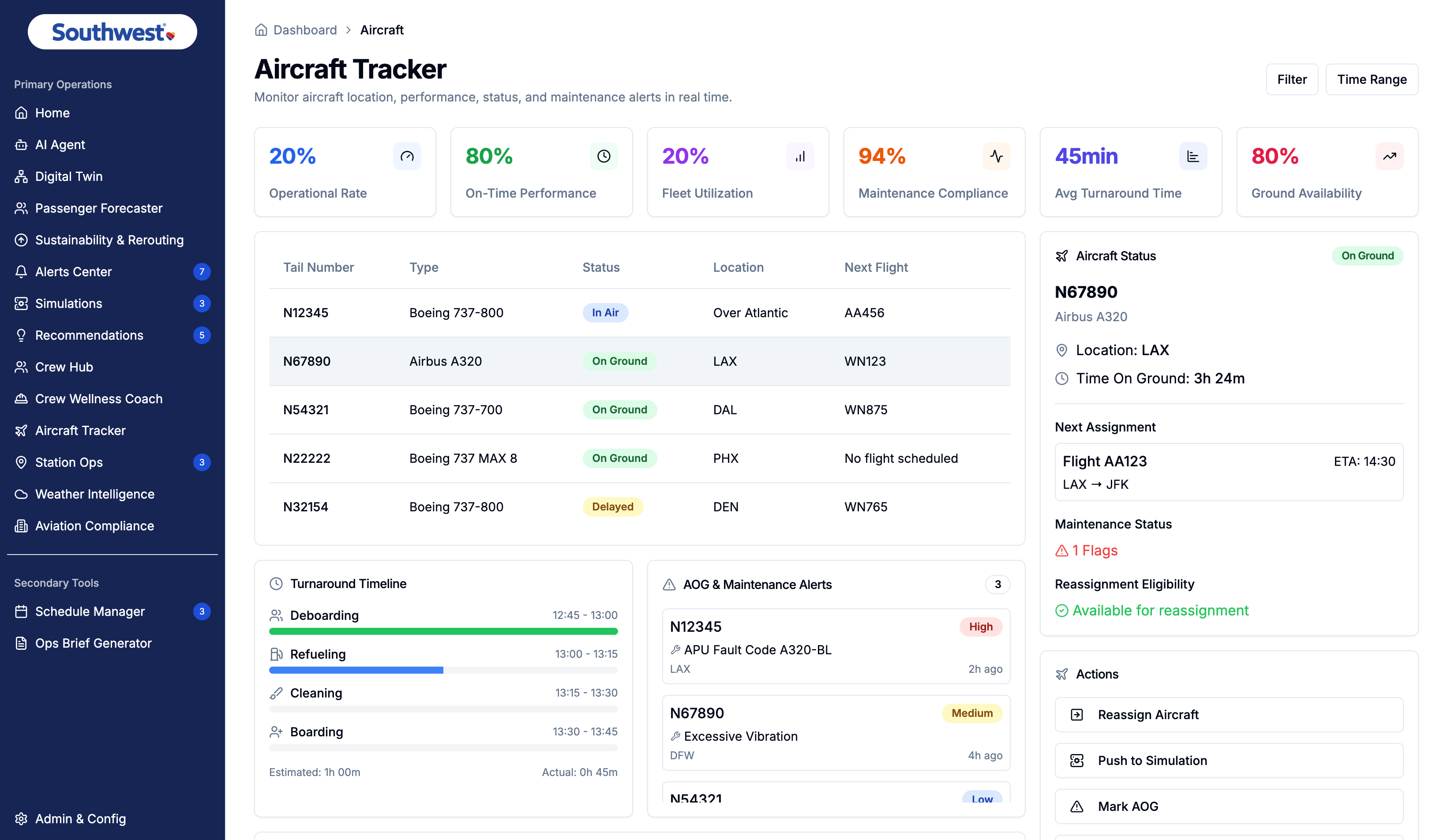
Task: Click the green check reassignment icon
Action: (1062, 611)
